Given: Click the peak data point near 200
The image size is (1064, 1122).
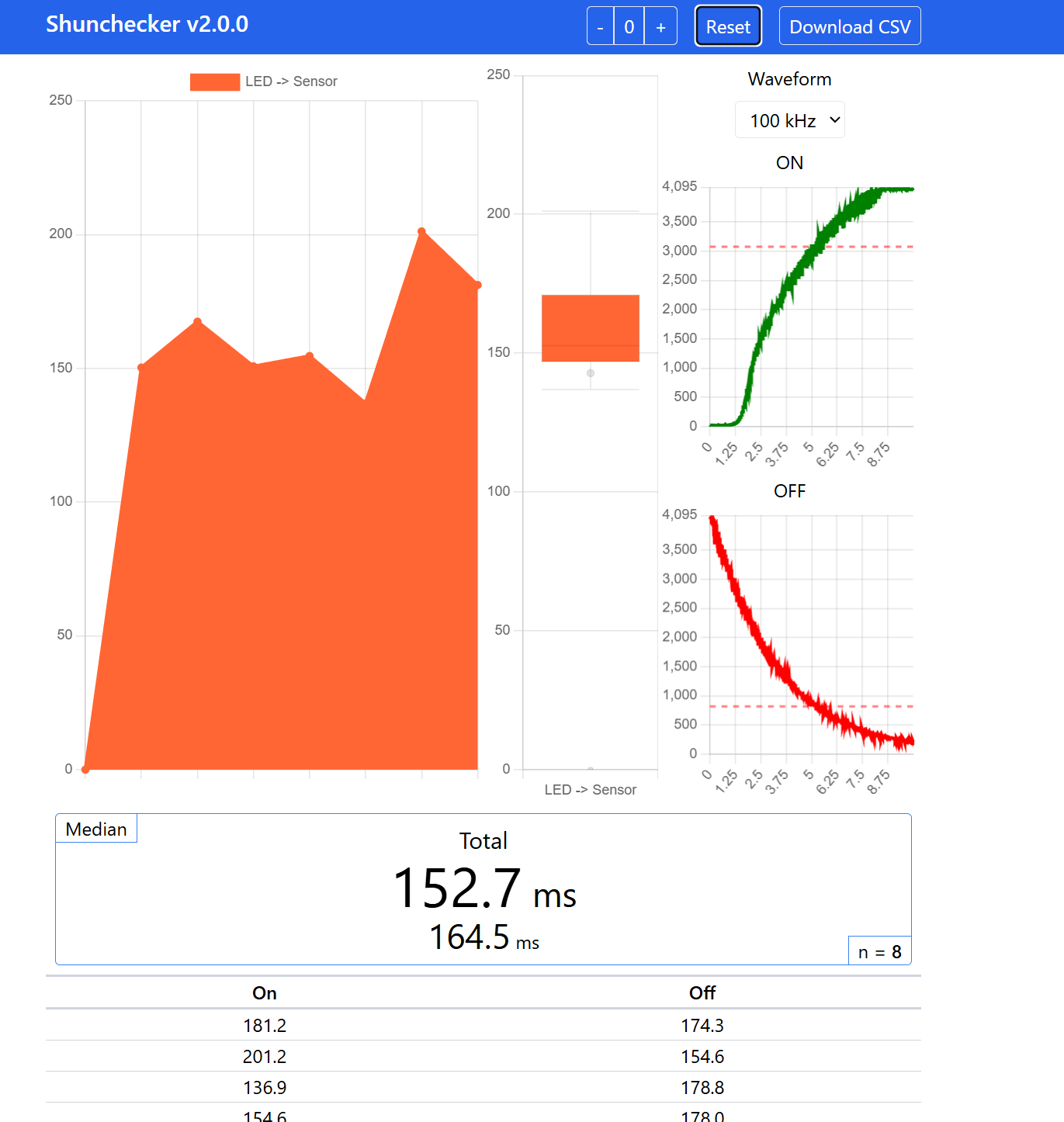Looking at the screenshot, I should 421,231.
